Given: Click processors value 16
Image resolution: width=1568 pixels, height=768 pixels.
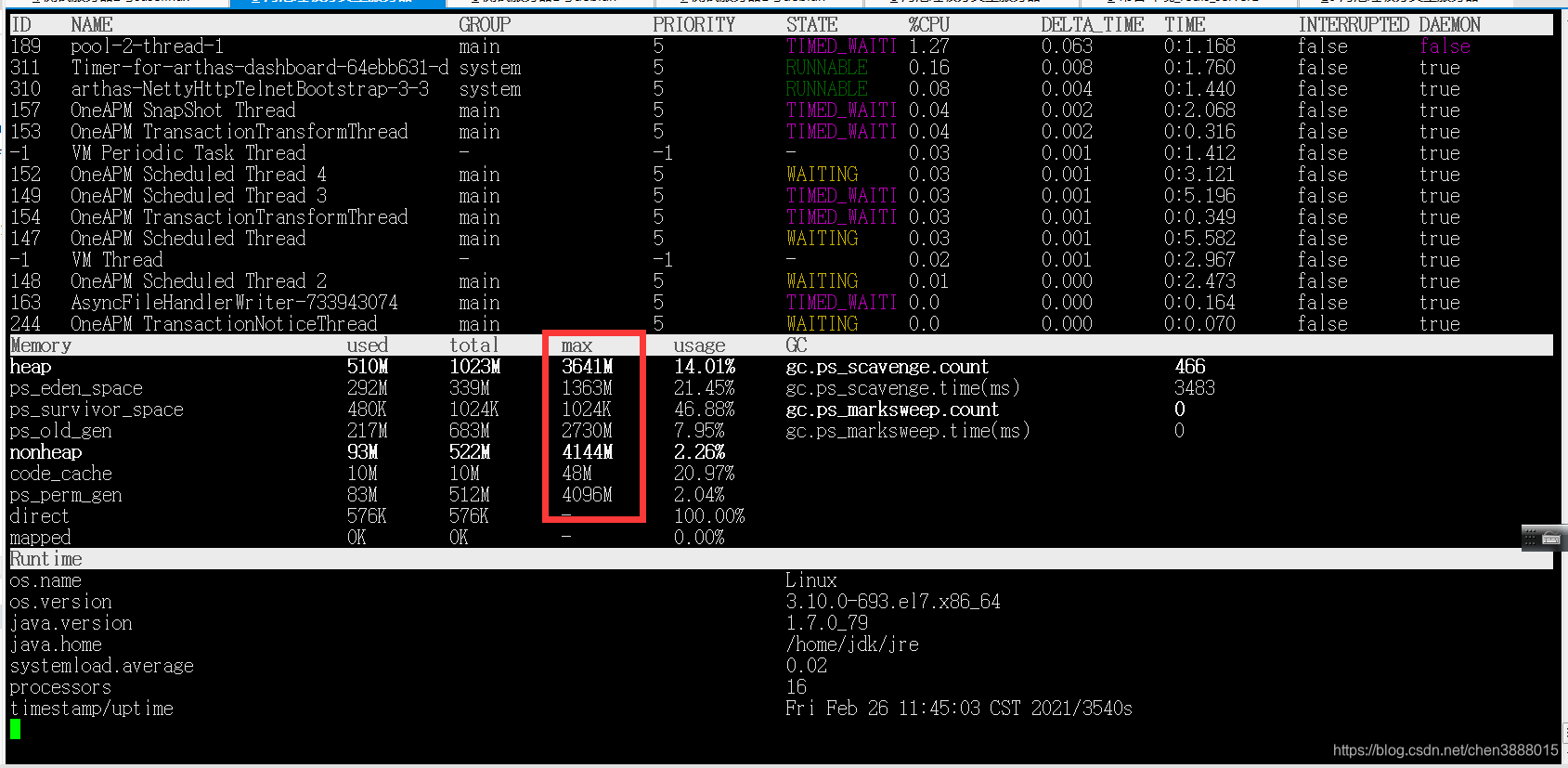Looking at the screenshot, I should [796, 687].
